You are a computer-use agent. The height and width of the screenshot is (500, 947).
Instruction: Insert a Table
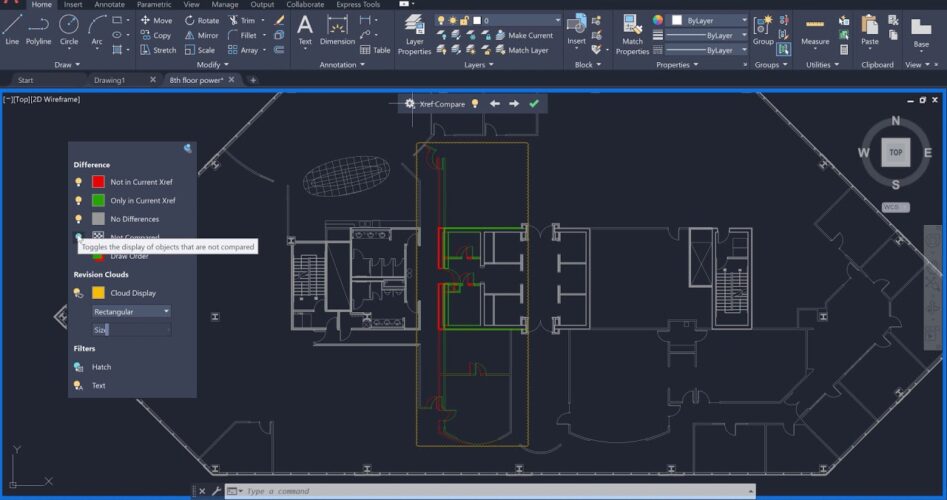pyautogui.click(x=375, y=50)
